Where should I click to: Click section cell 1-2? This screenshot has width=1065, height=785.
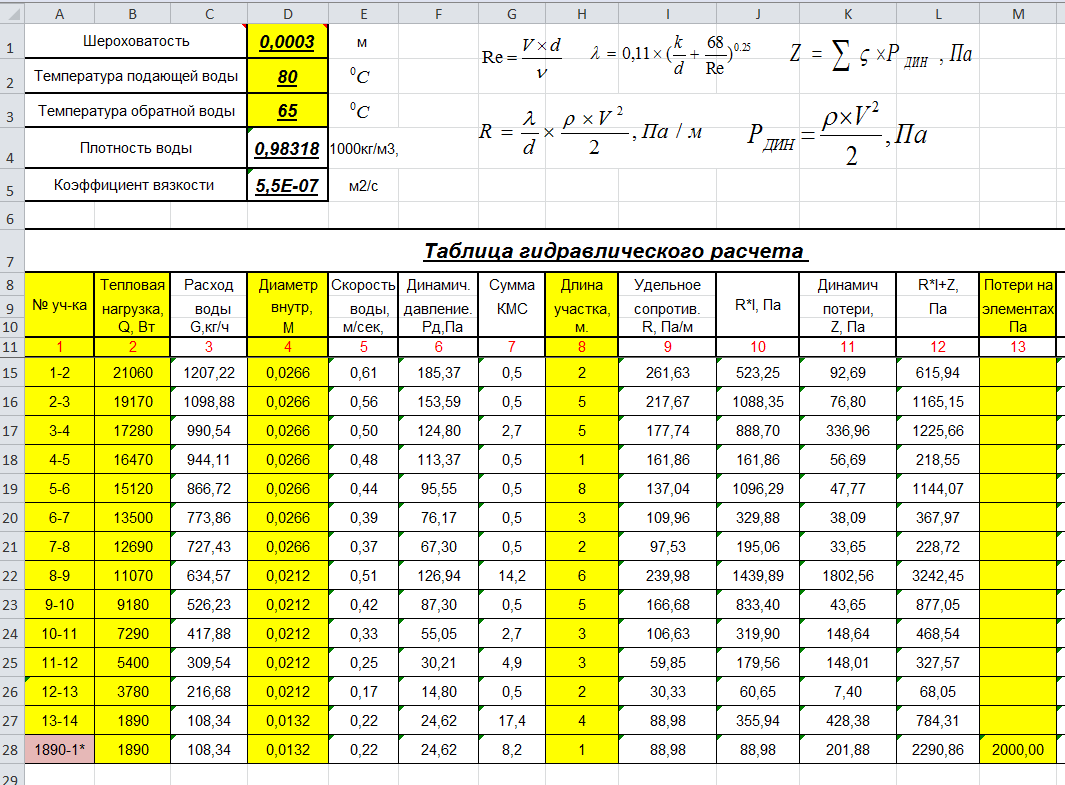pos(60,373)
